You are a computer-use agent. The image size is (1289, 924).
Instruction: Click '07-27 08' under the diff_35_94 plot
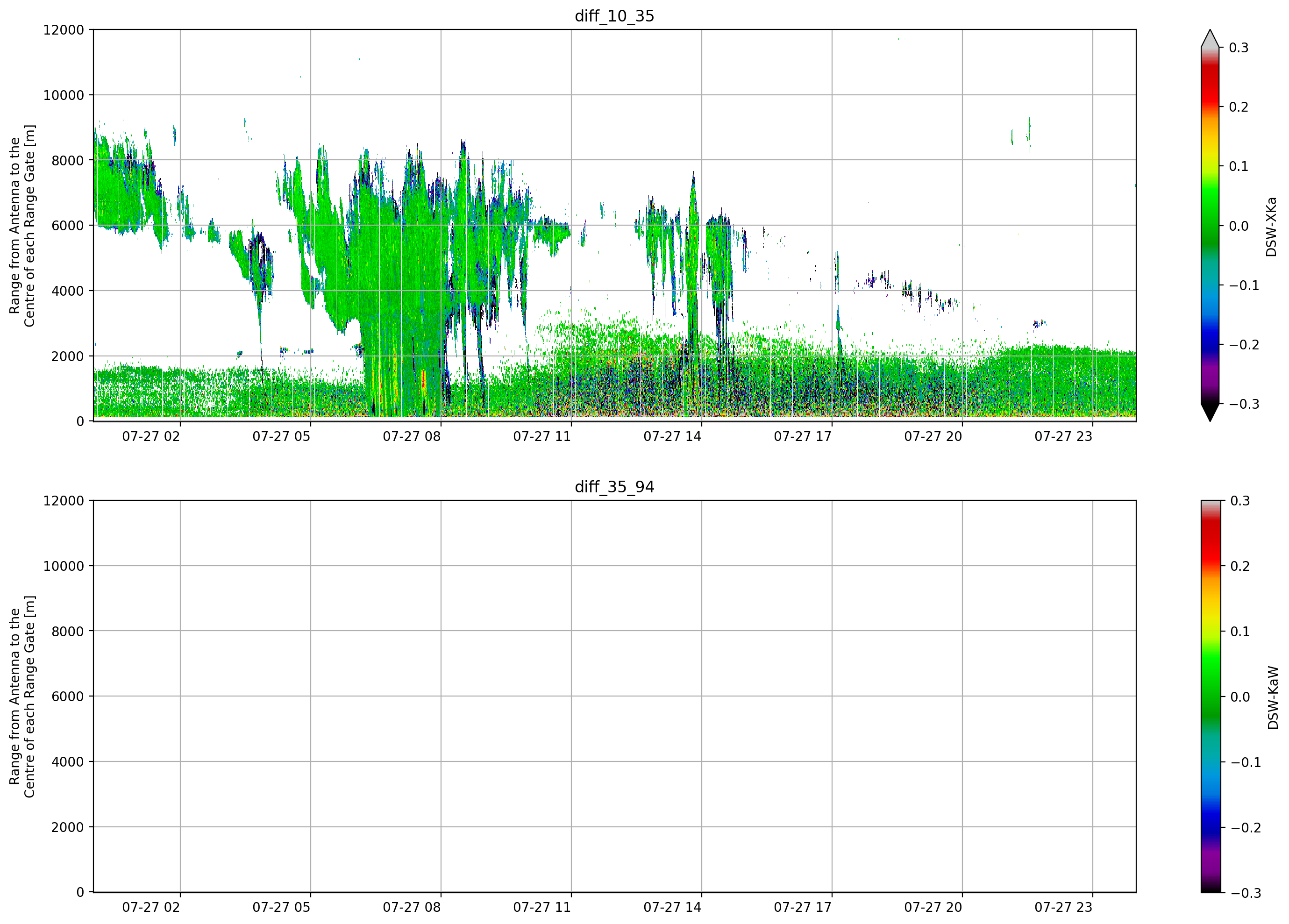(x=412, y=907)
